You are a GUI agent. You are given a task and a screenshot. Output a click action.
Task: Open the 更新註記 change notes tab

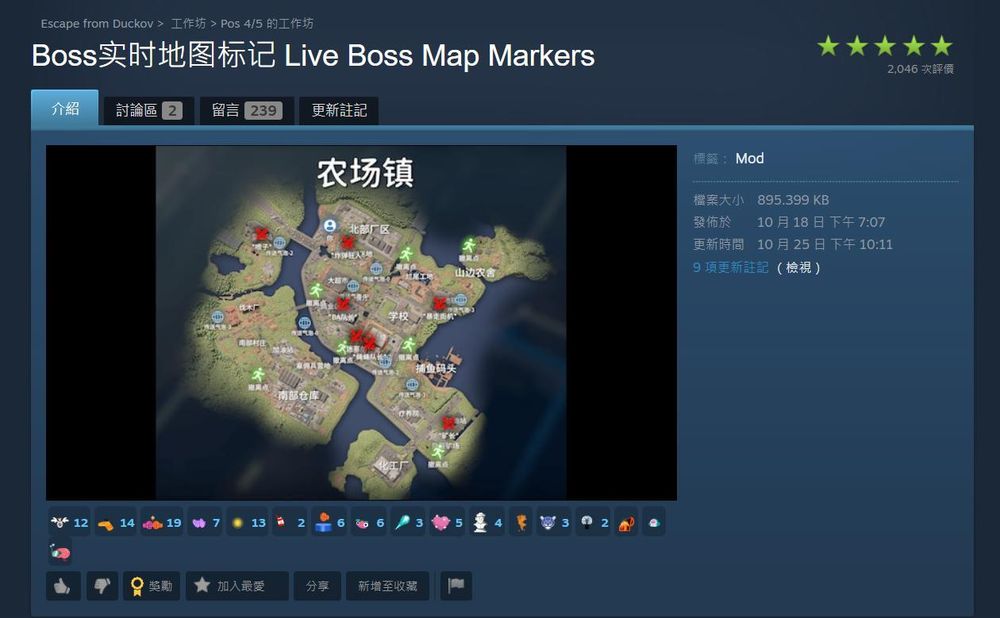click(x=339, y=110)
